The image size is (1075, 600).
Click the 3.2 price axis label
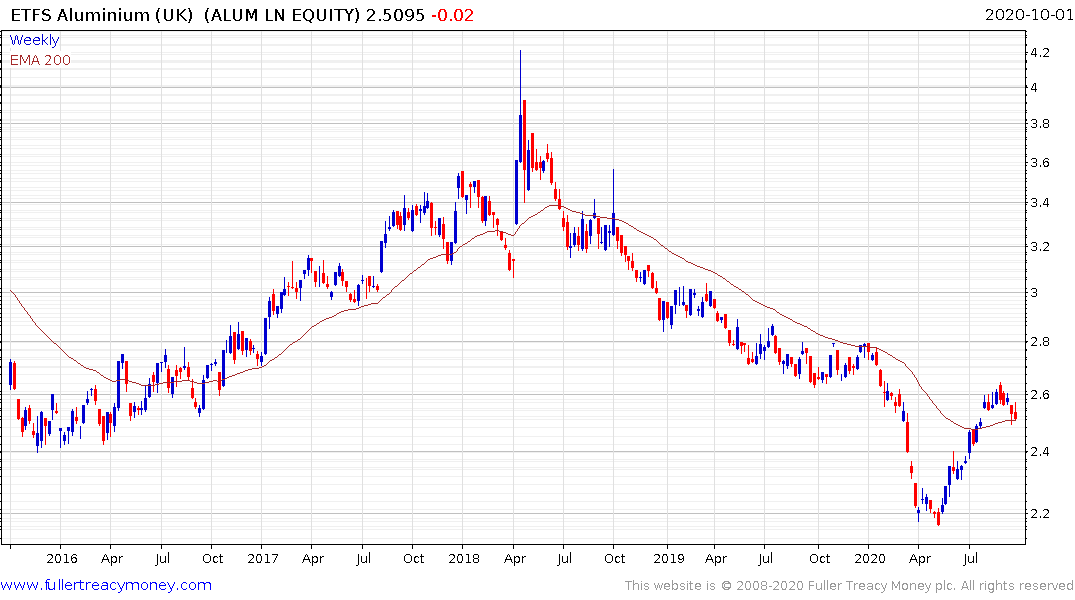(1039, 246)
